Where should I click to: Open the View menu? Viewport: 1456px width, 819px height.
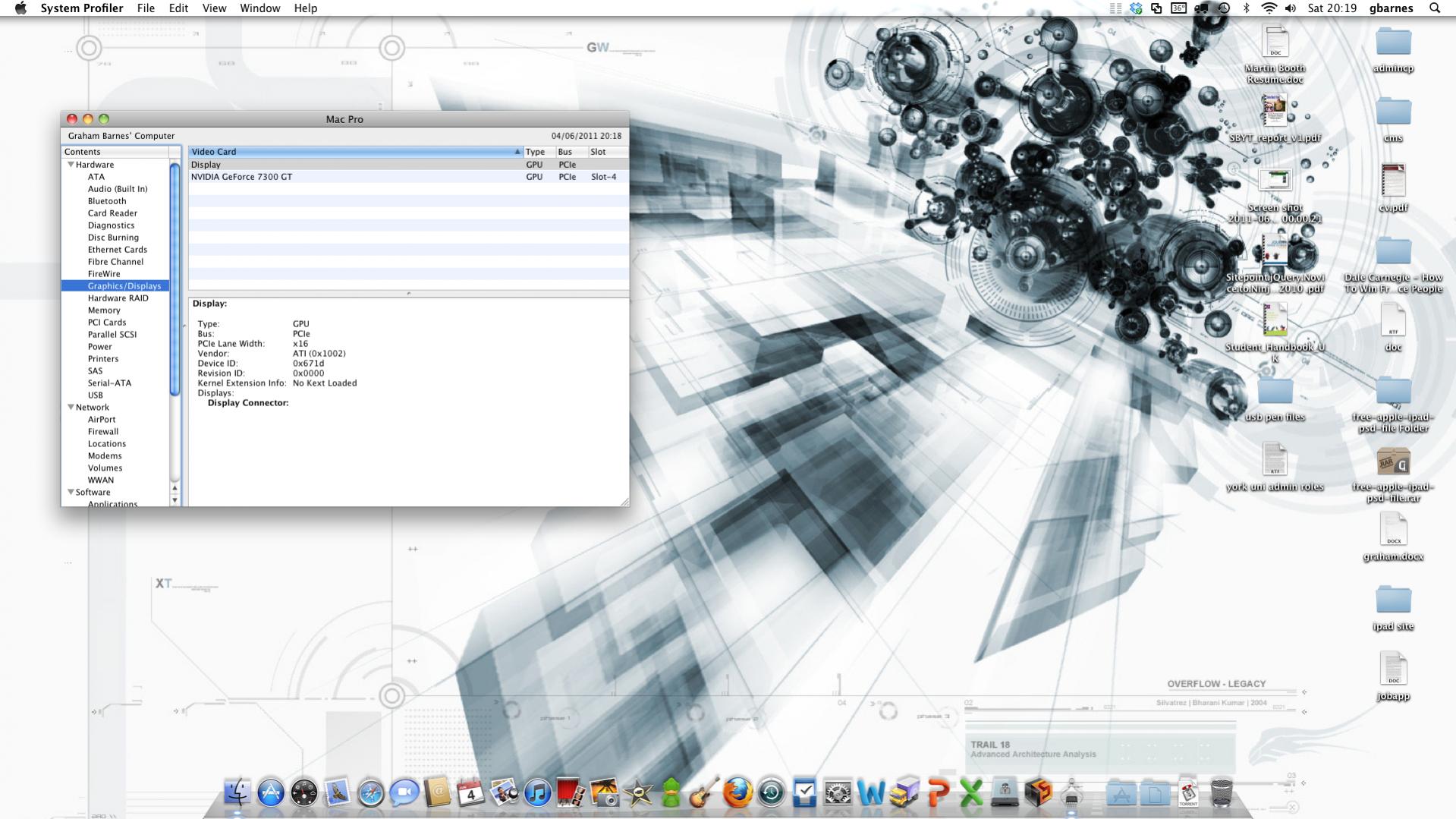[x=214, y=8]
